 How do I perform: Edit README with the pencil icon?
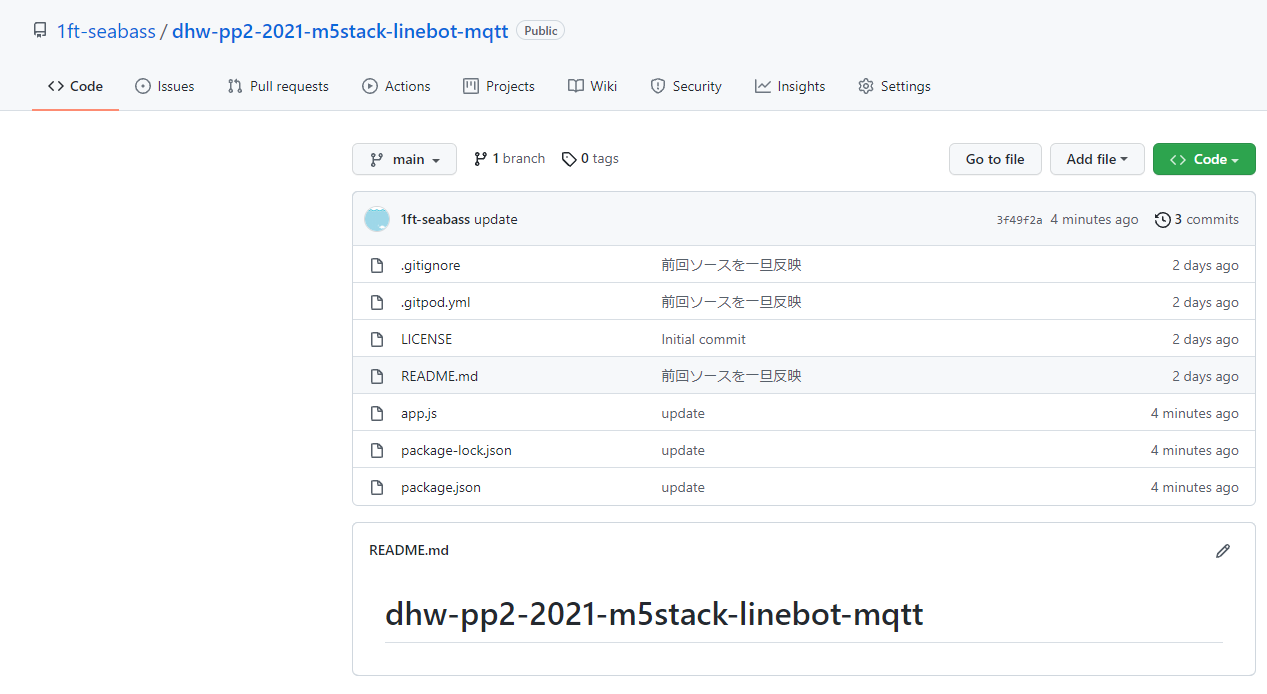click(x=1222, y=551)
